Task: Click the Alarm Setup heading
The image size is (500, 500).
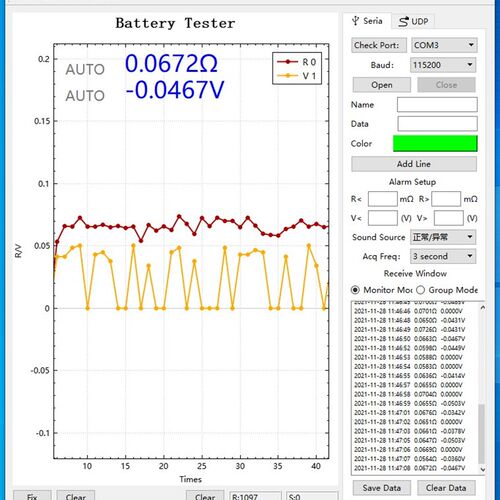Action: tap(412, 182)
